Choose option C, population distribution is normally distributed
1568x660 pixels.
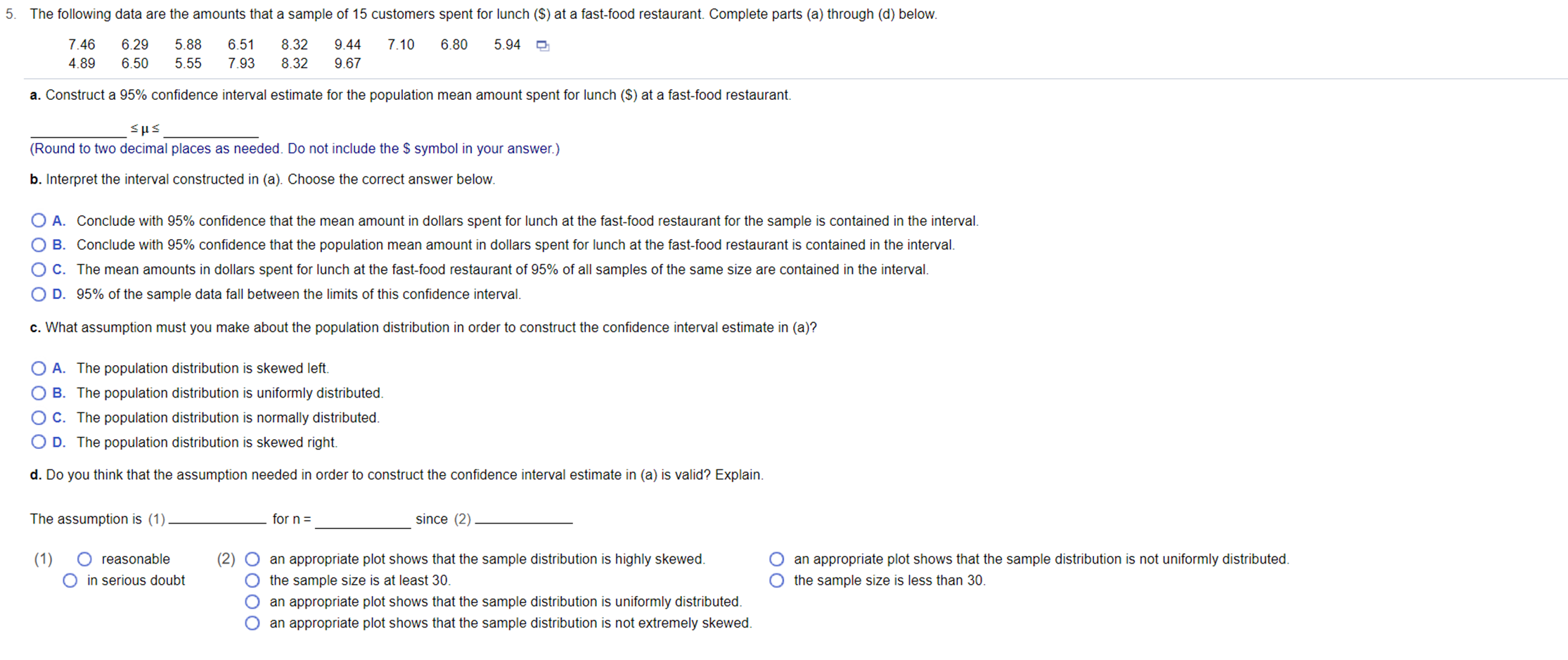38,417
